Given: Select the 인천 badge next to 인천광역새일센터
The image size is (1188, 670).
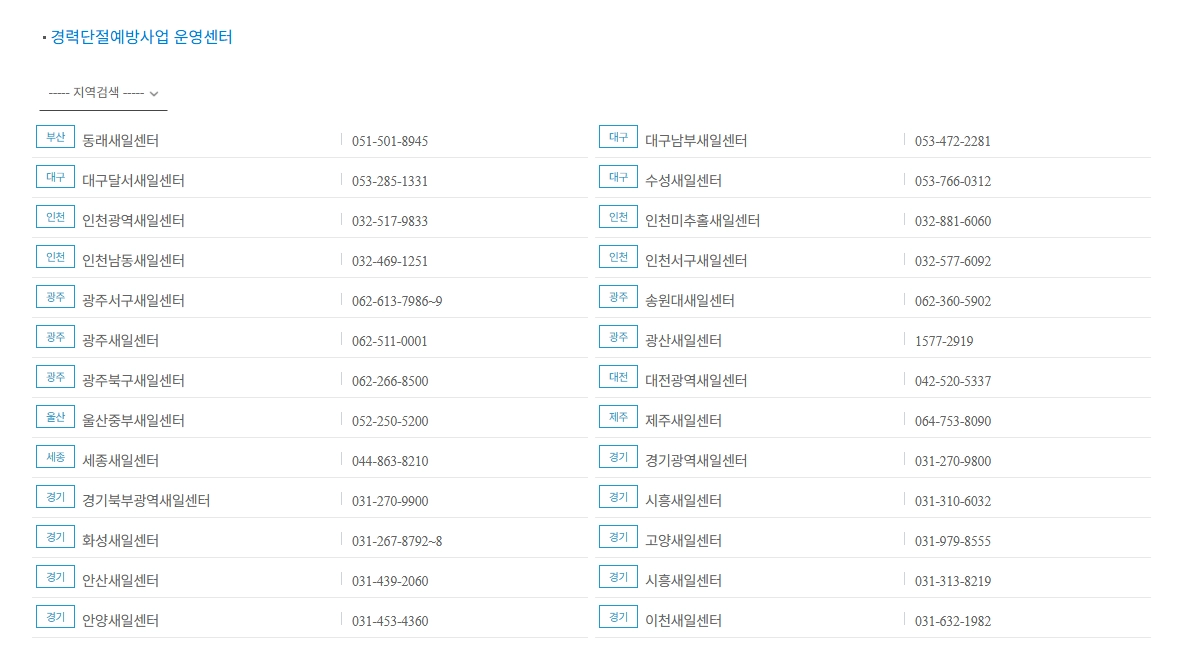Looking at the screenshot, I should click(55, 217).
